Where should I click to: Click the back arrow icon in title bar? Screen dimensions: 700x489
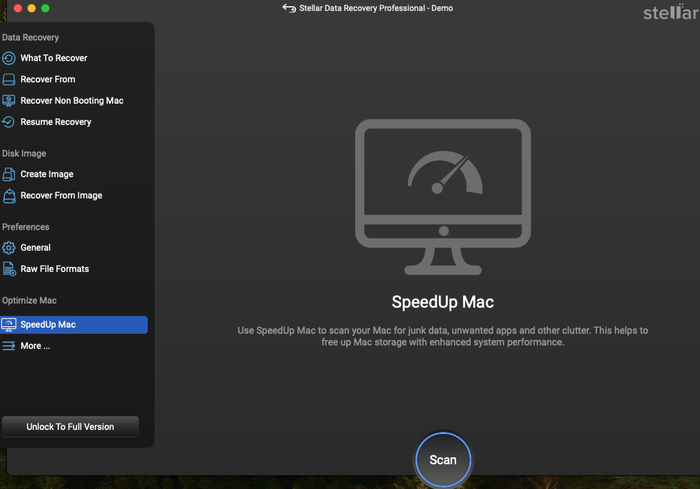289,8
